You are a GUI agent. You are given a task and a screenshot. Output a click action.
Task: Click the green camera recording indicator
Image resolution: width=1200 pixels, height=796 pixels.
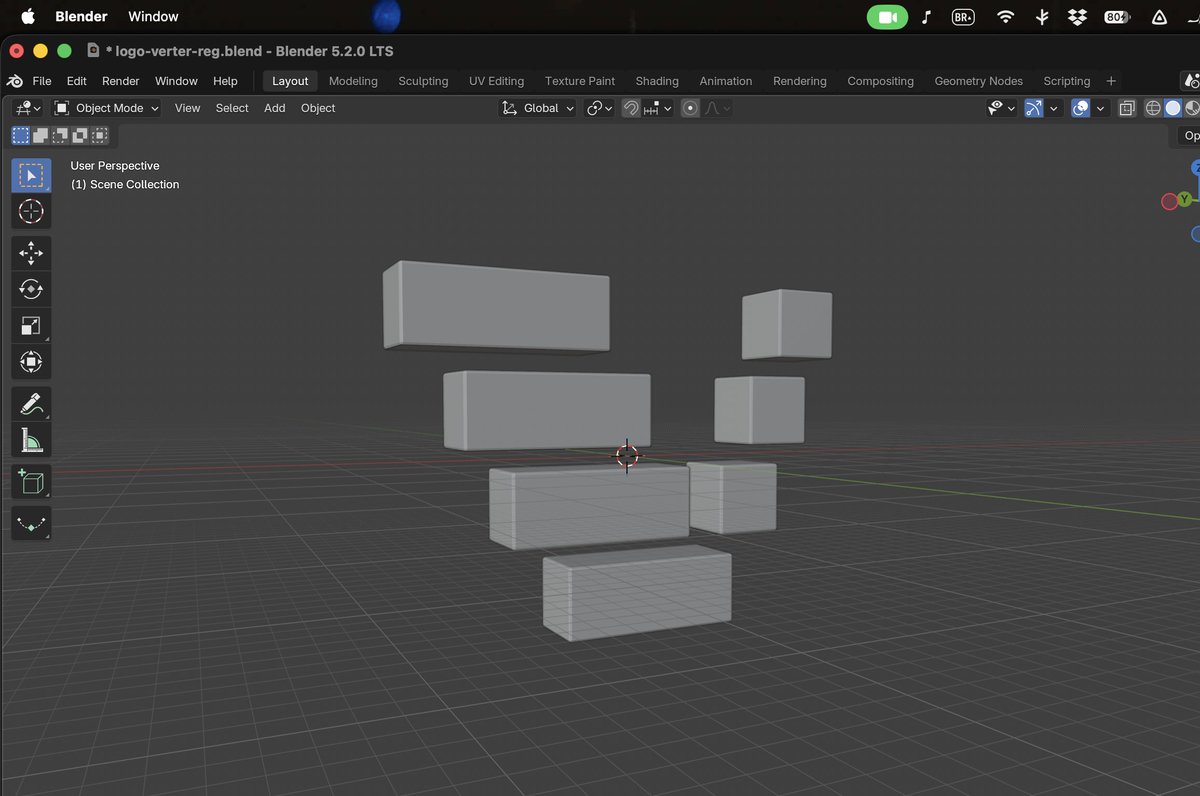pyautogui.click(x=887, y=17)
